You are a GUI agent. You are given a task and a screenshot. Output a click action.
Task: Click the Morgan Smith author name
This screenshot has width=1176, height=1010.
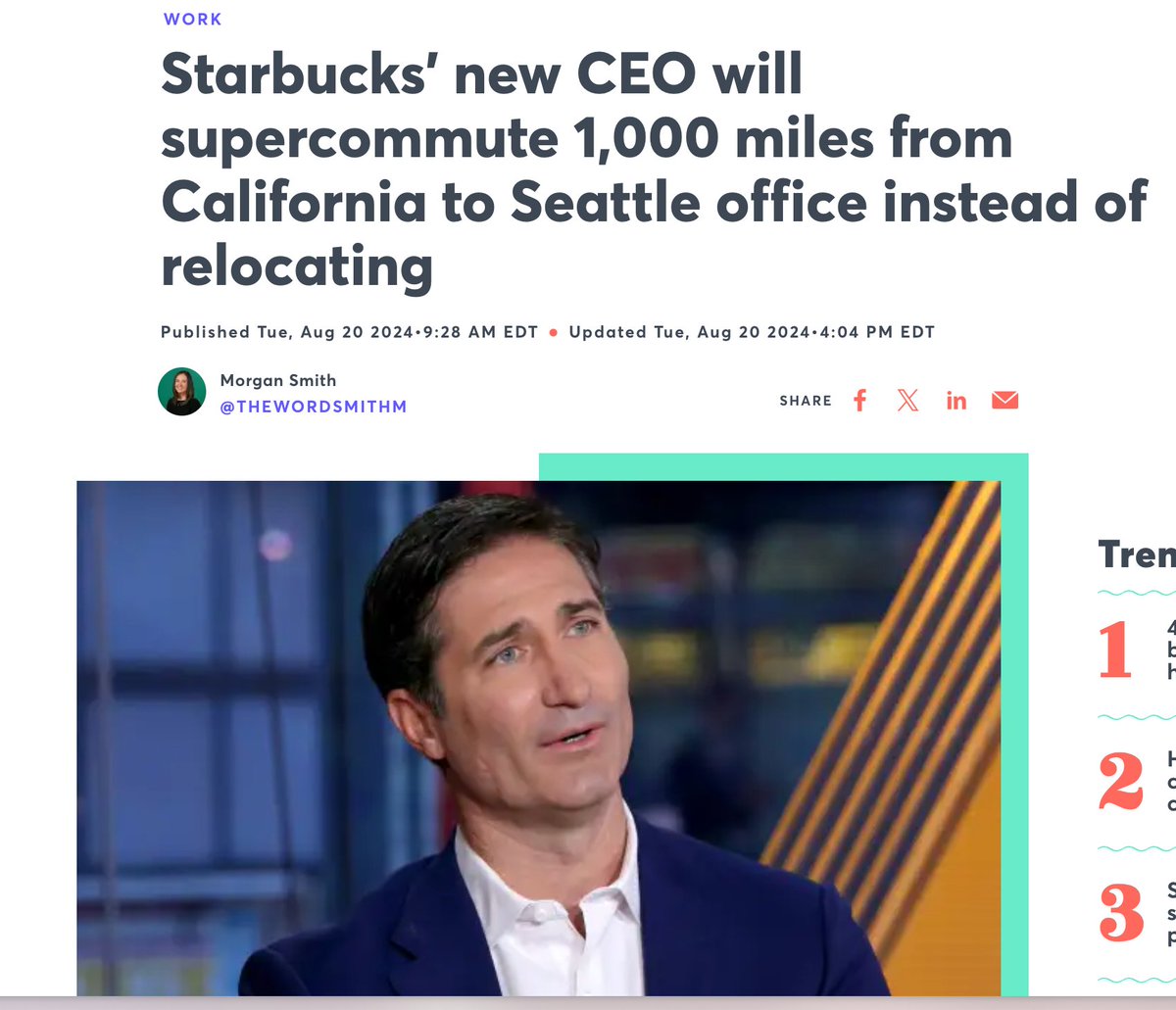click(x=278, y=380)
